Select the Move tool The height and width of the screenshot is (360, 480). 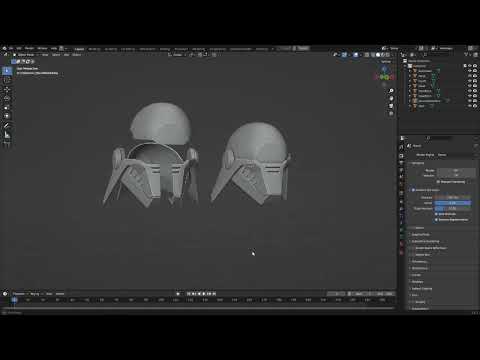pos(7,89)
